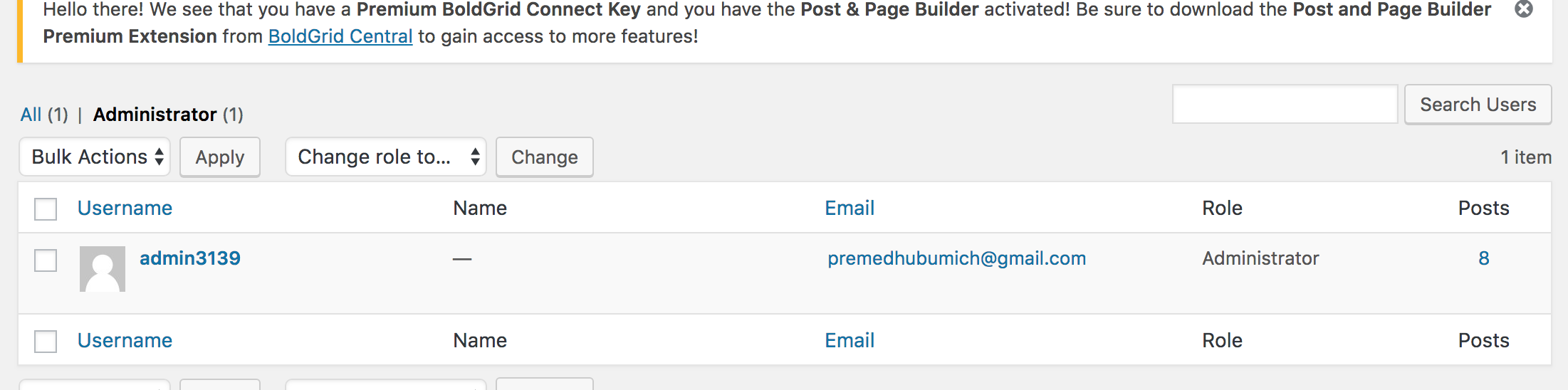1568x390 pixels.
Task: View the 8 posts by admin3139
Action: 1484,258
